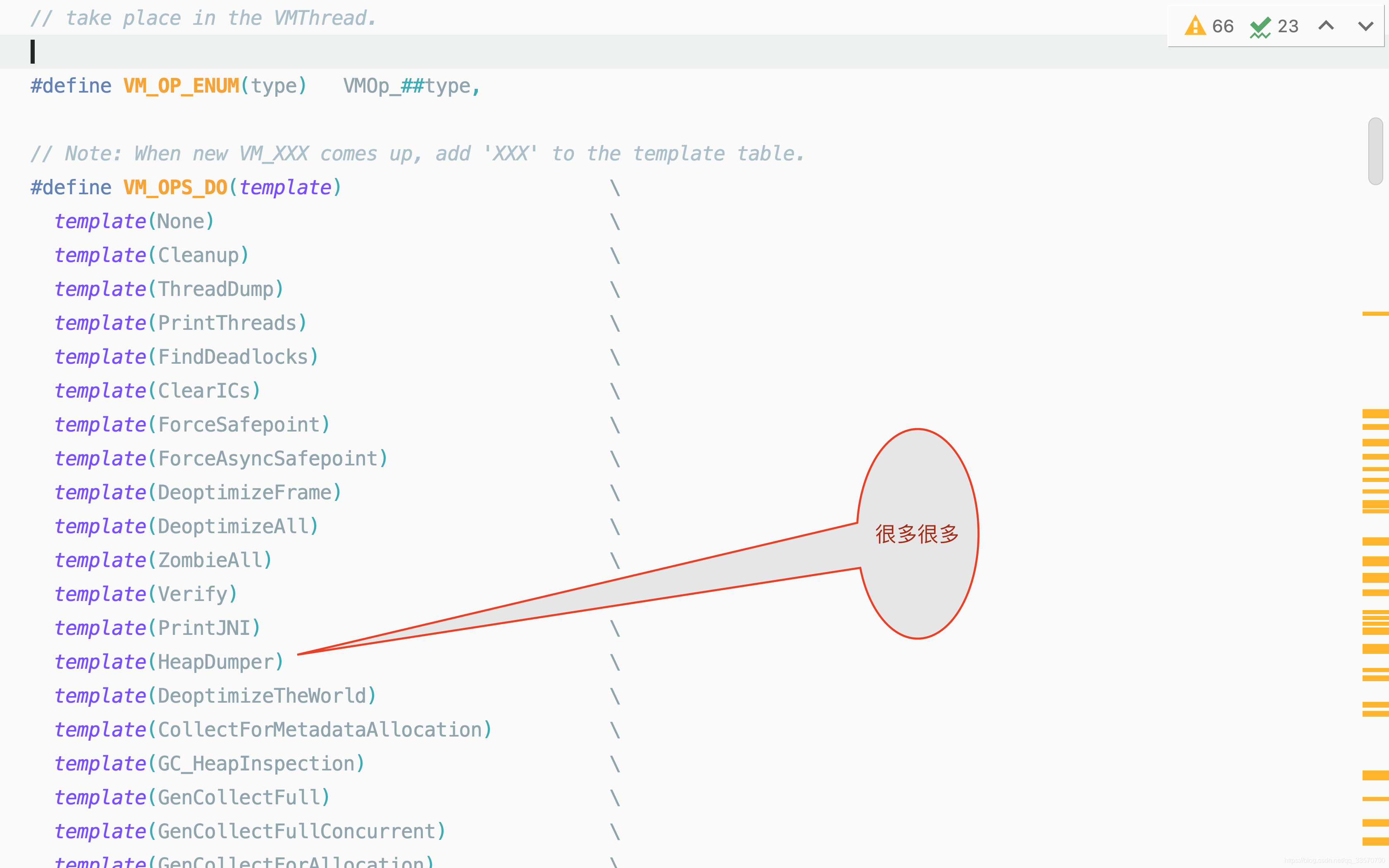Click template(CollectForMetadataAllocation) line
Image resolution: width=1389 pixels, height=868 pixels.
coord(273,730)
